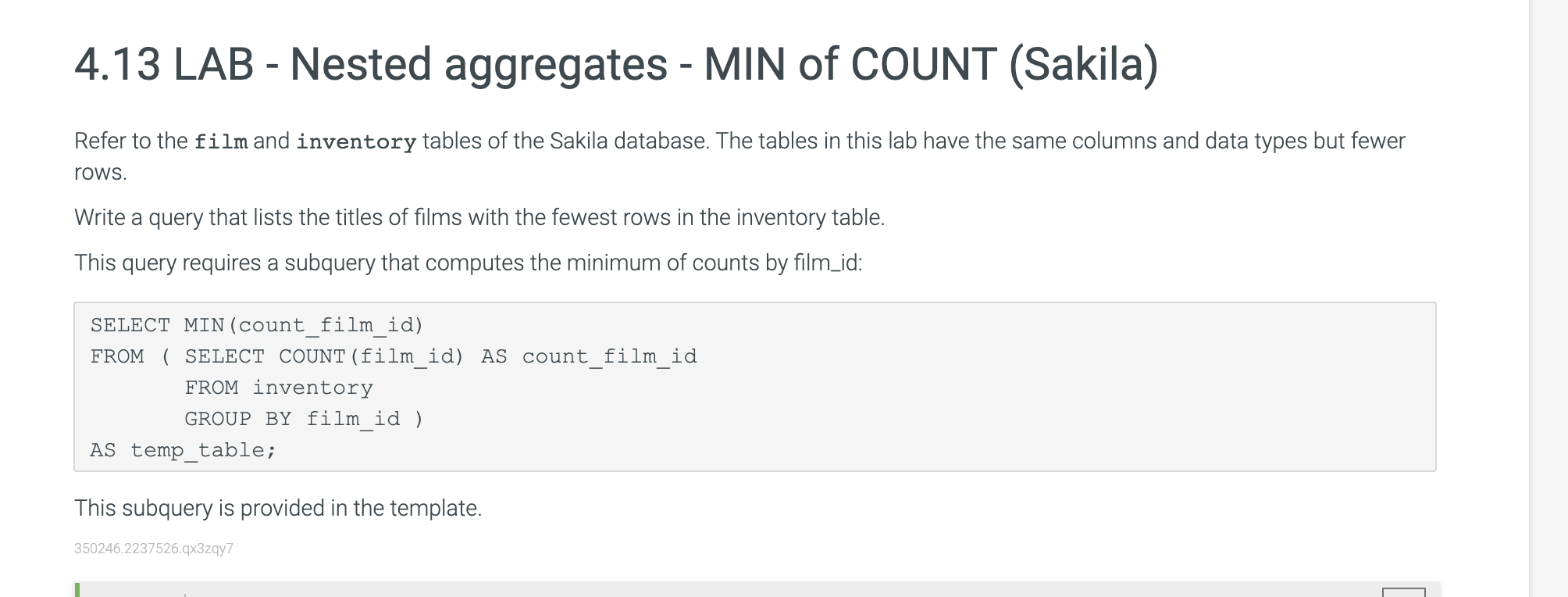Click the bold 'film' table name
Image resolution: width=1568 pixels, height=597 pixels.
point(221,141)
